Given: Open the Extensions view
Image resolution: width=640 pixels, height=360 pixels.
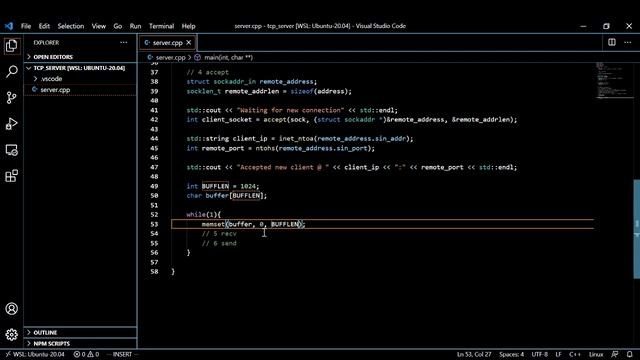Looking at the screenshot, I should (11, 176).
